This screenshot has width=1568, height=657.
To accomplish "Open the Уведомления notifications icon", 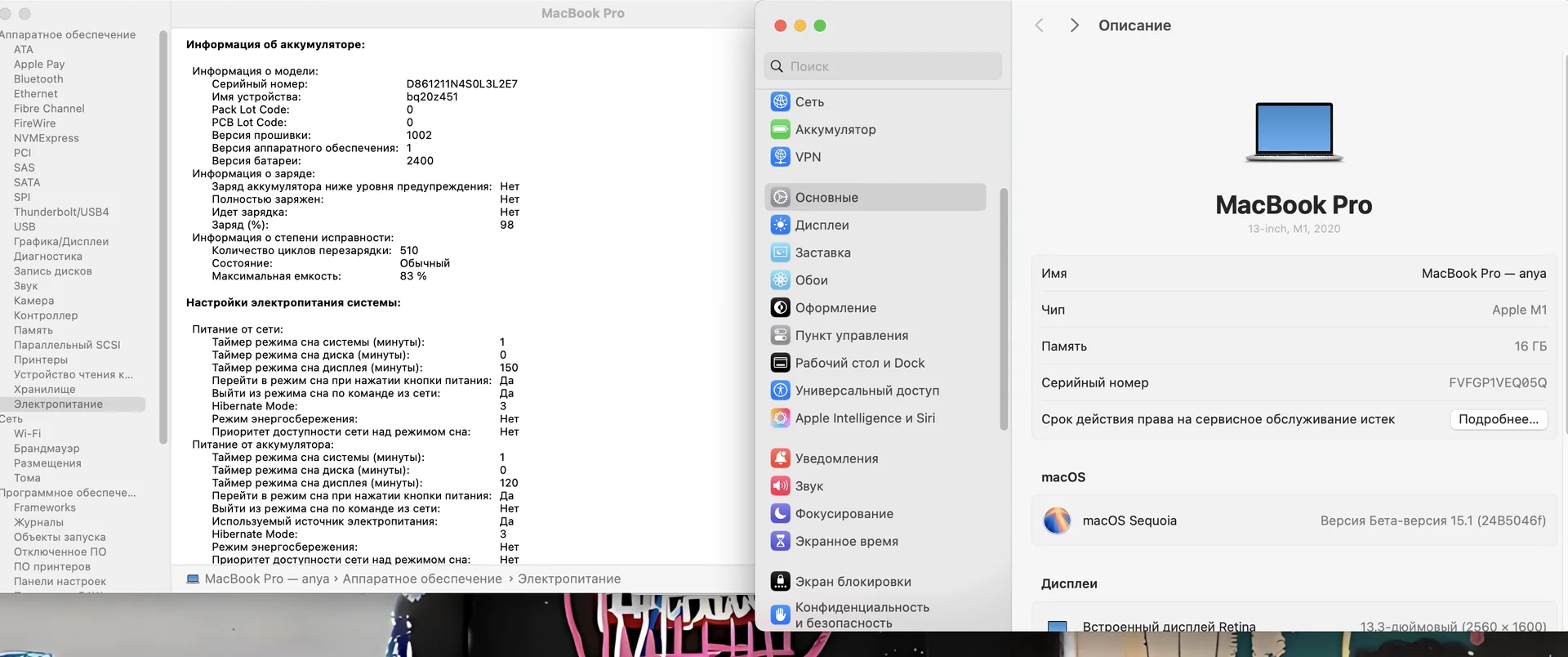I will (x=781, y=458).
